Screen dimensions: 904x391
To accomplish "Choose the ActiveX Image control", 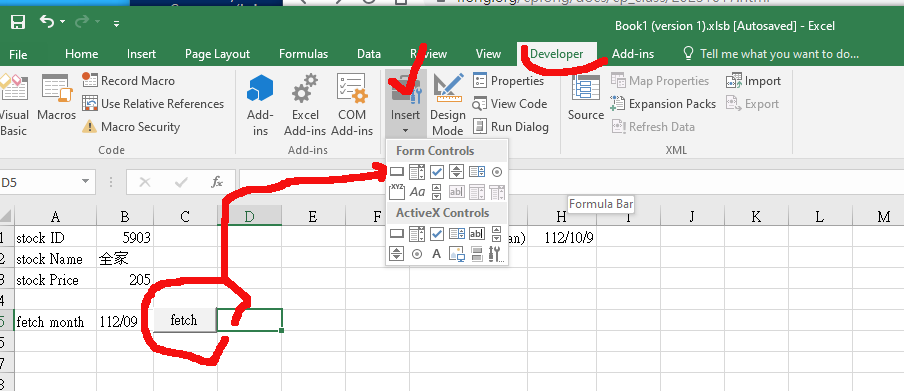I will (x=457, y=253).
